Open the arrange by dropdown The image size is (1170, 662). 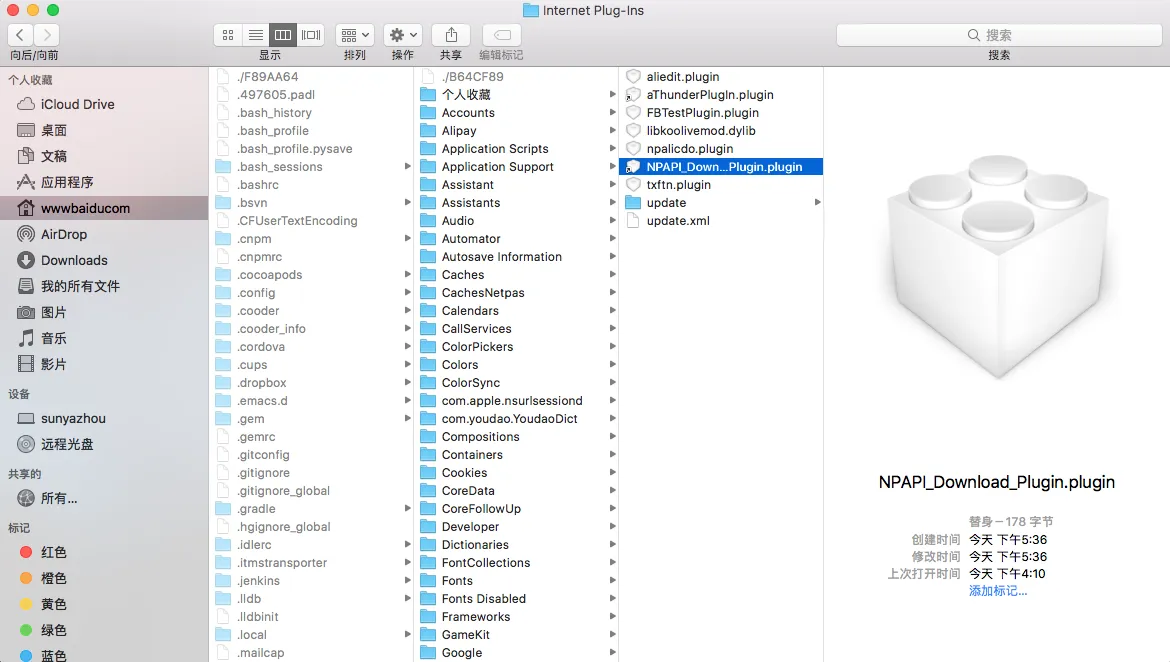(x=354, y=35)
